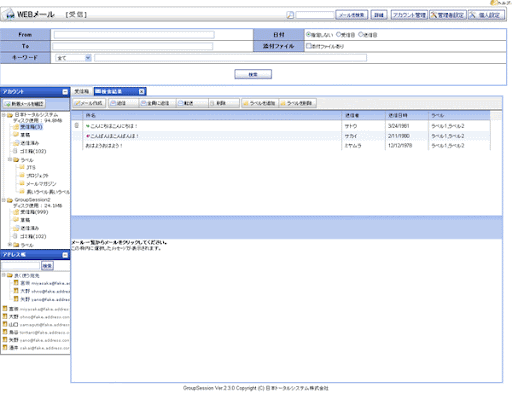Collapse the 日本トータルシステム account tree node
This screenshot has width=512, height=399.
(4, 115)
